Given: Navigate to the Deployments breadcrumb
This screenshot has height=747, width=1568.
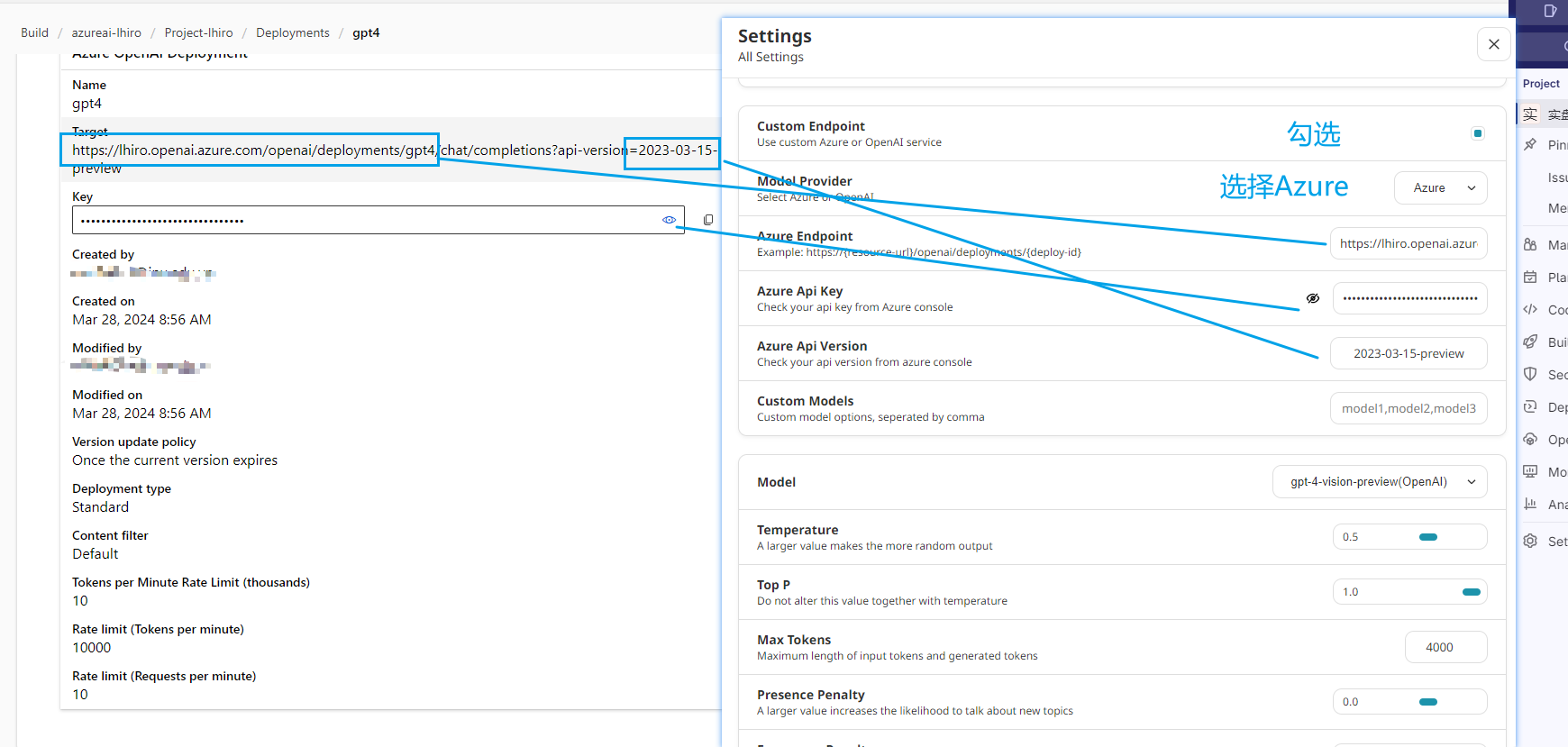Looking at the screenshot, I should click(x=293, y=32).
